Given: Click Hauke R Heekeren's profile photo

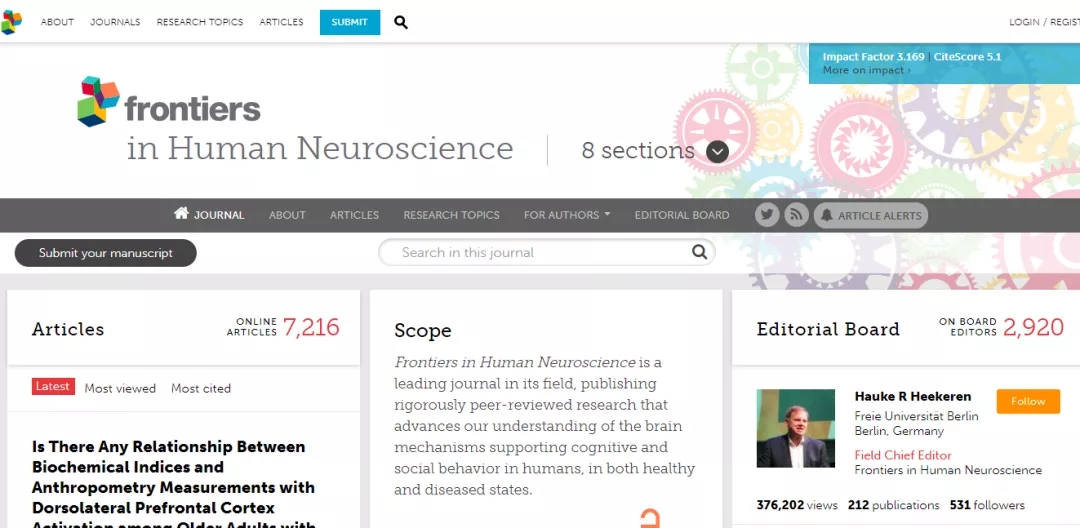Looking at the screenshot, I should click(796, 428).
